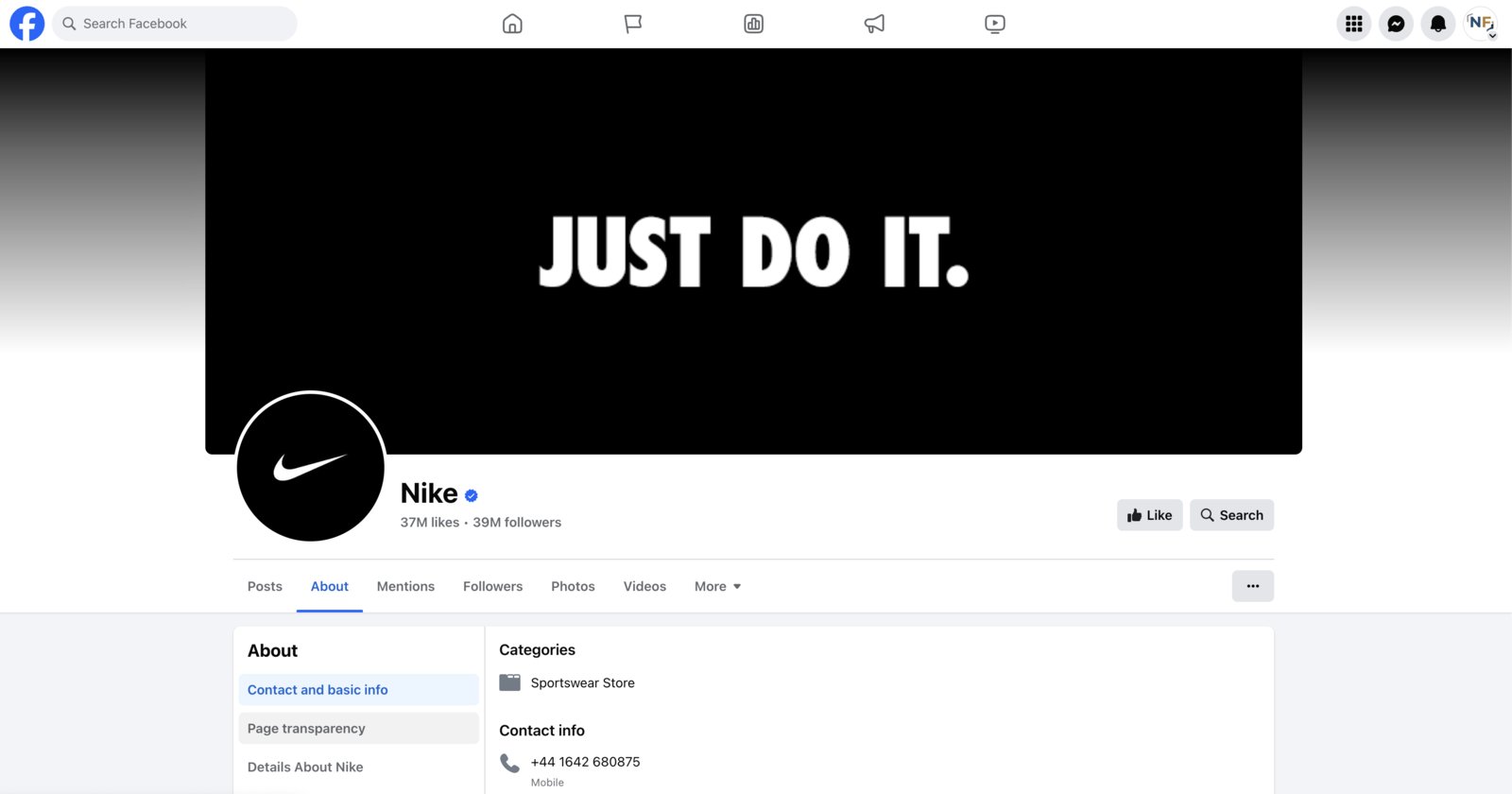Screen dimensions: 1512x794
Task: Open the Watch video icon
Action: (x=995, y=24)
